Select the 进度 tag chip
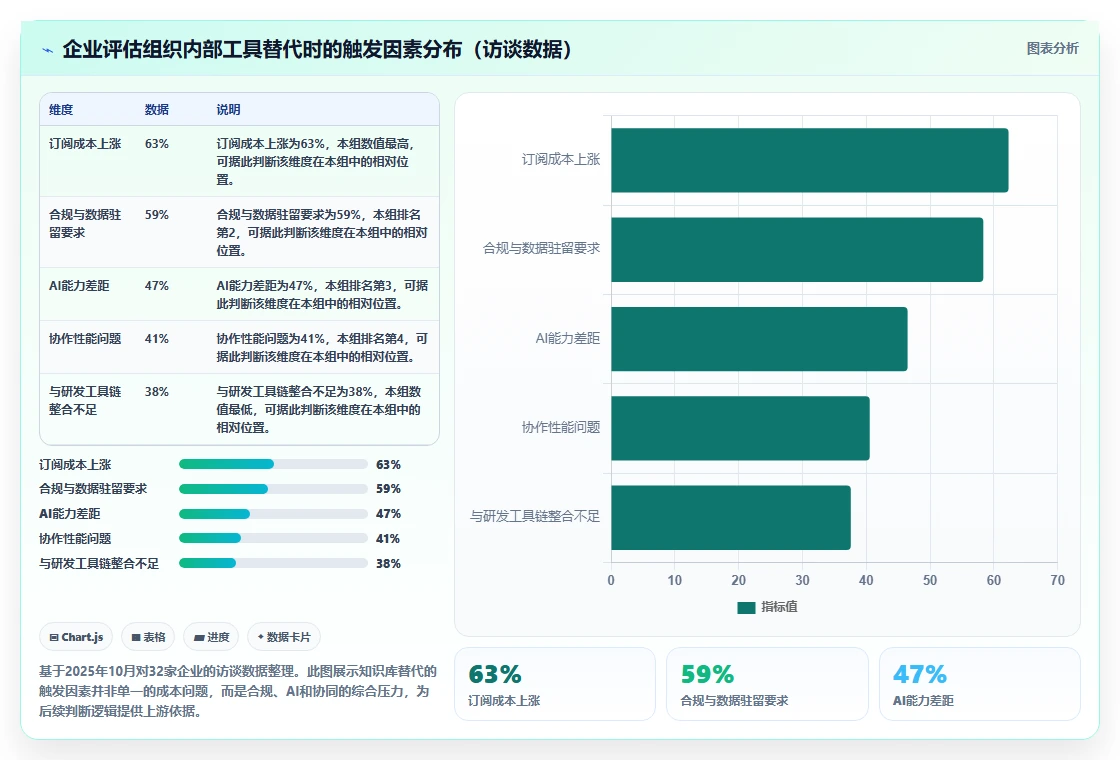Screen dimensions: 1120x760 coord(211,637)
